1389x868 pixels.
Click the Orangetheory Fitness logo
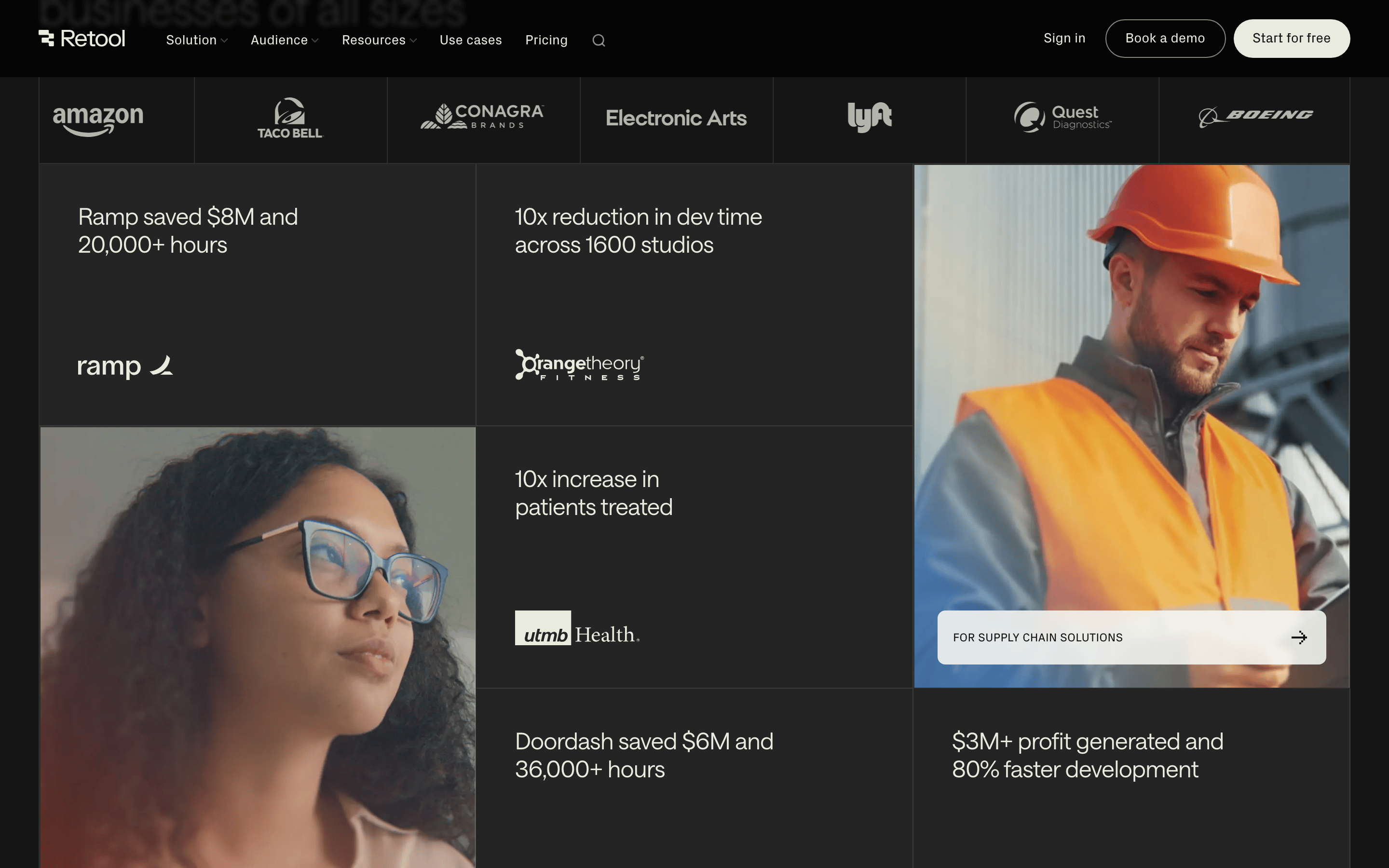point(579,365)
